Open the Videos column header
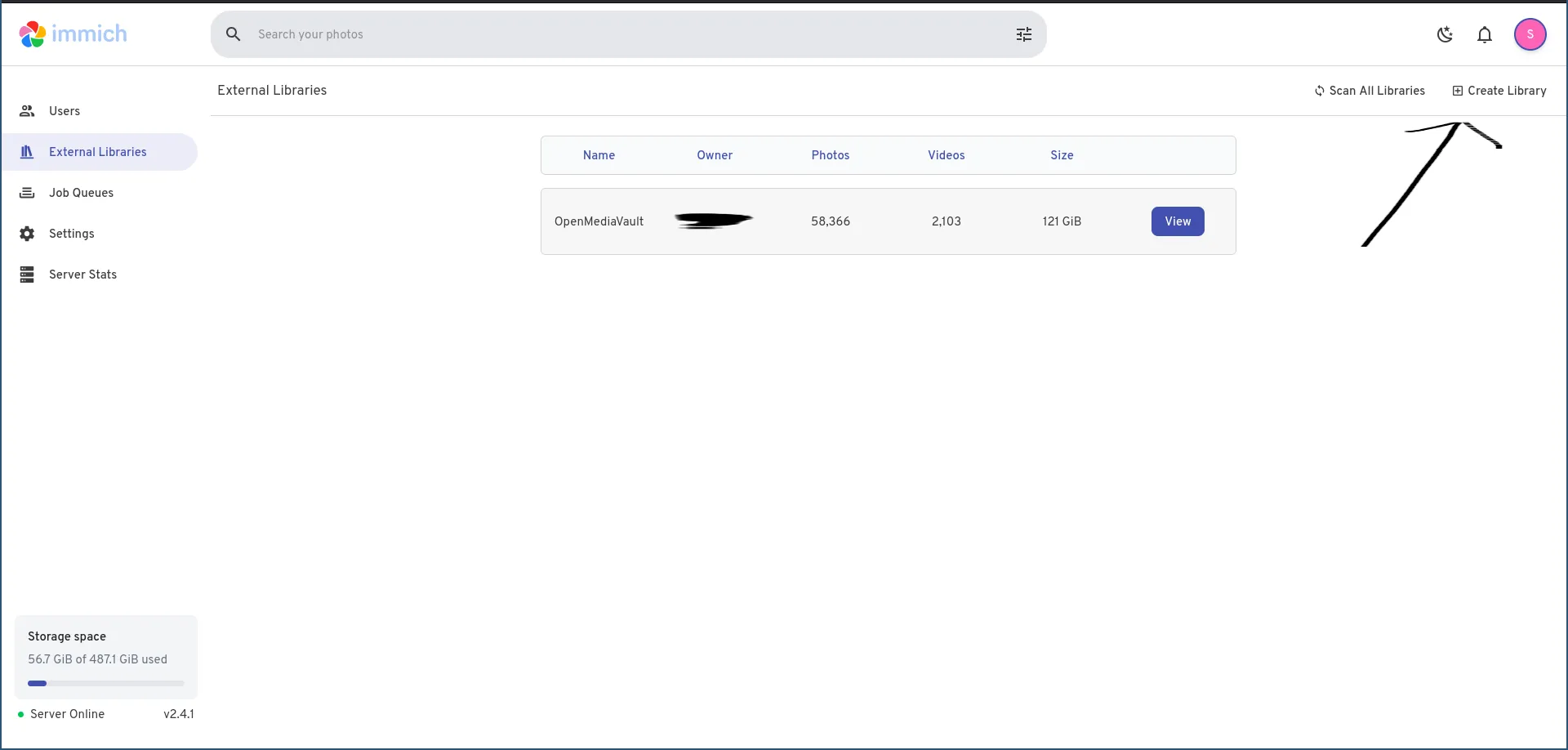1568x750 pixels. 947,155
